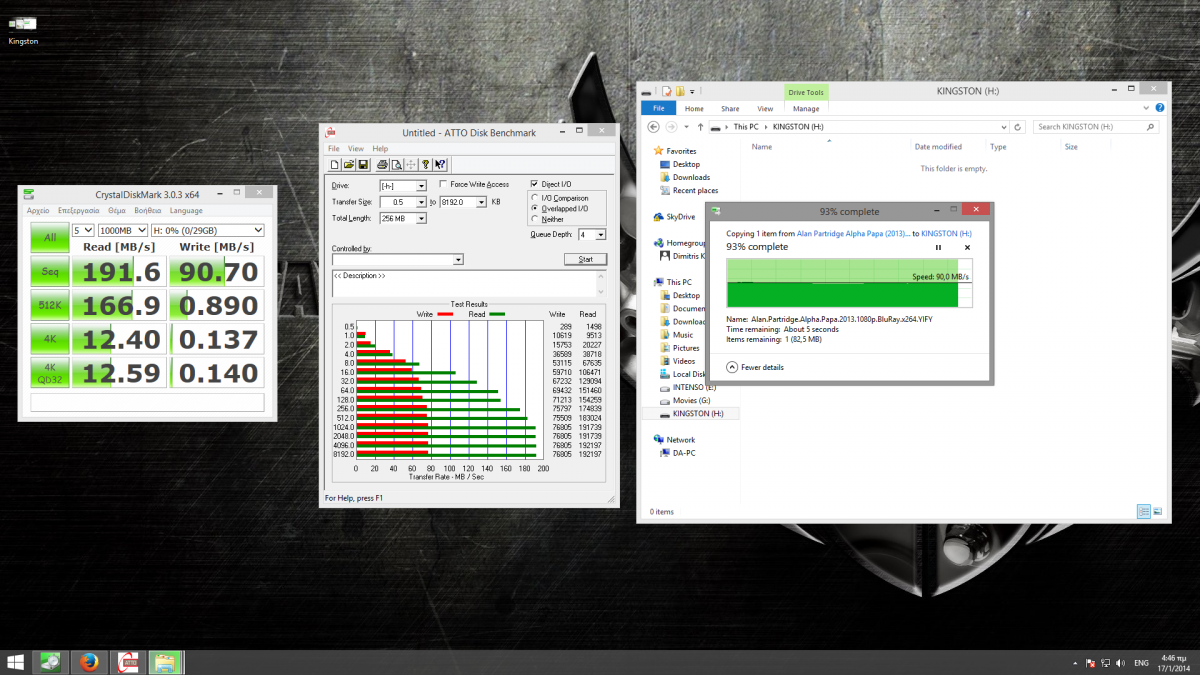Image resolution: width=1200 pixels, height=675 pixels.
Task: Open the ATTO View menu
Action: [x=355, y=148]
